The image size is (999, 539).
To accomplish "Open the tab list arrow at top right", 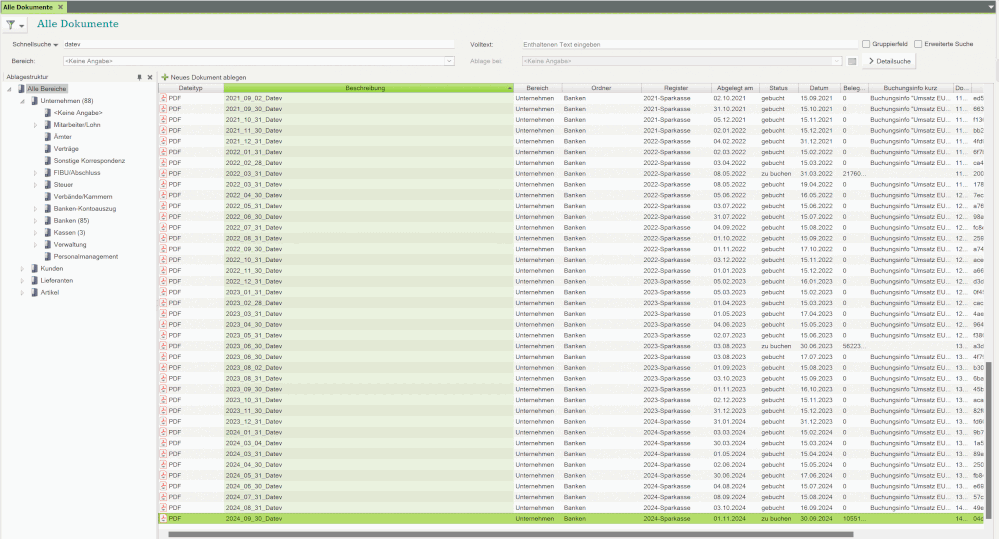I will (991, 7).
